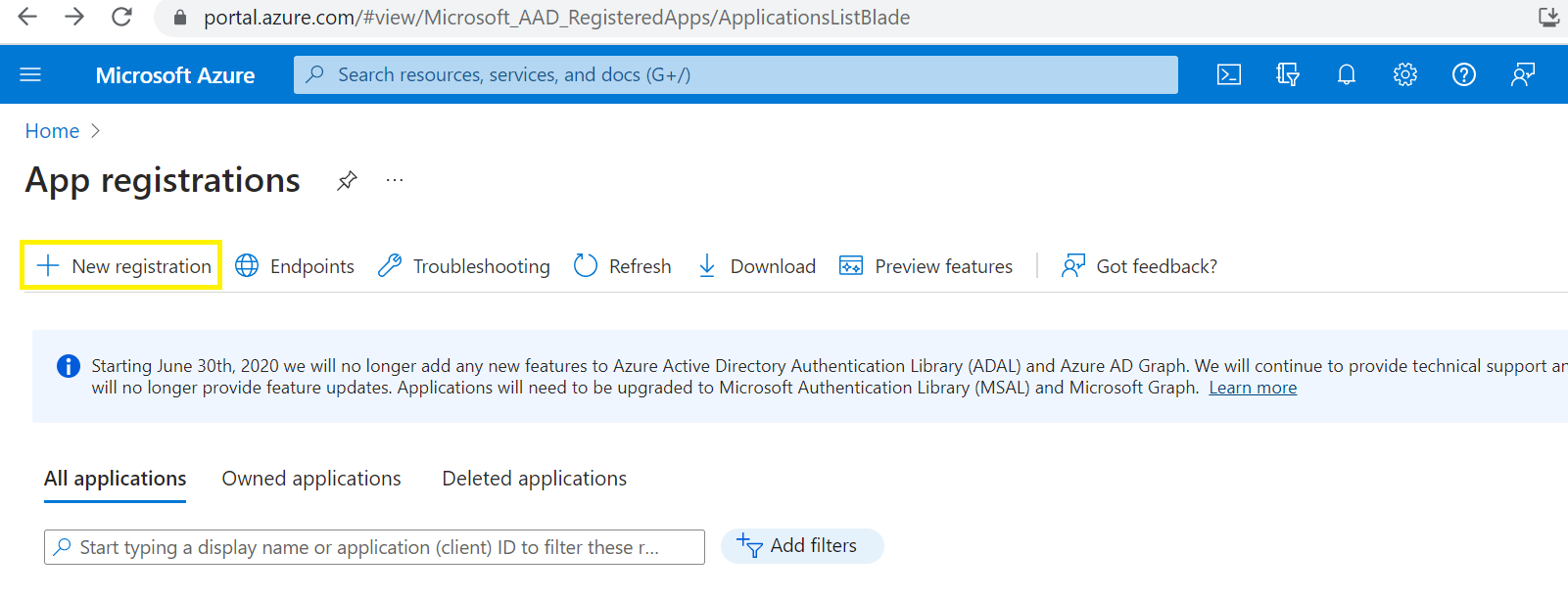Open portal settings gear
This screenshot has height=599, width=1568.
[x=1405, y=74]
